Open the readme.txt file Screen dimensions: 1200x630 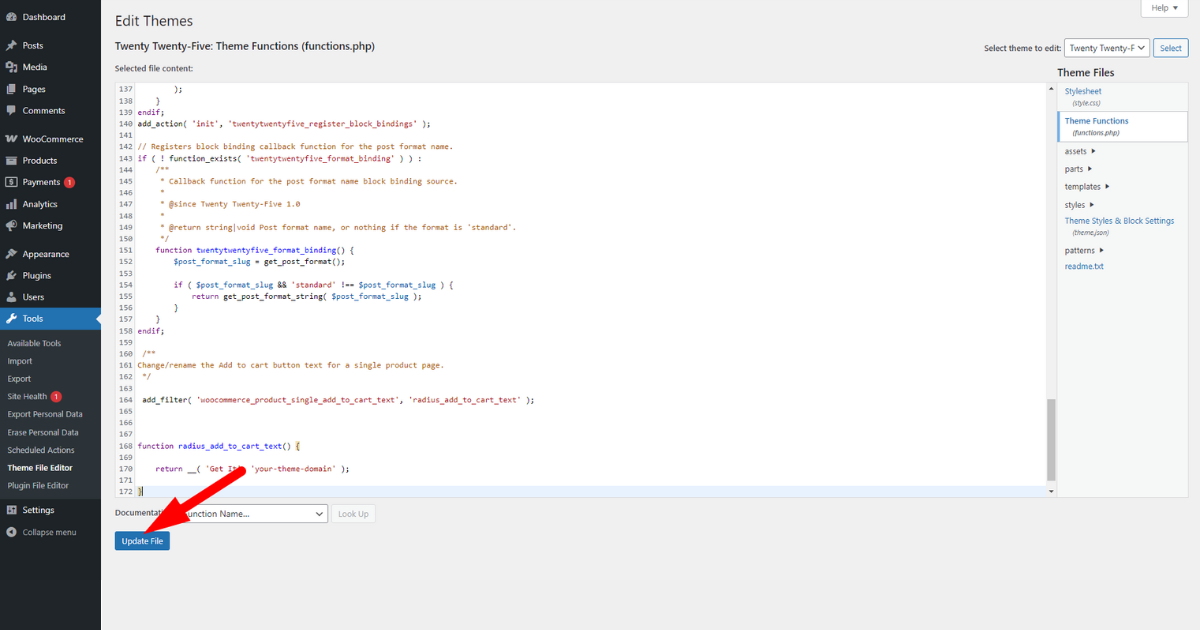(x=1084, y=267)
